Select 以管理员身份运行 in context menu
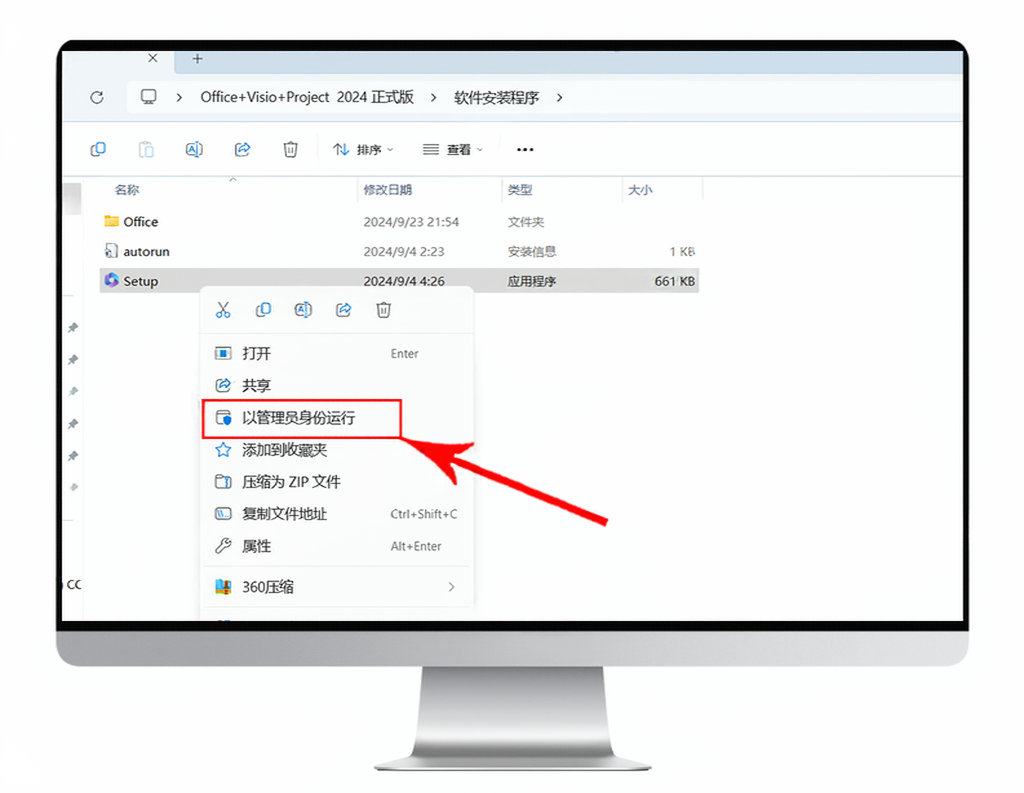 (337, 417)
